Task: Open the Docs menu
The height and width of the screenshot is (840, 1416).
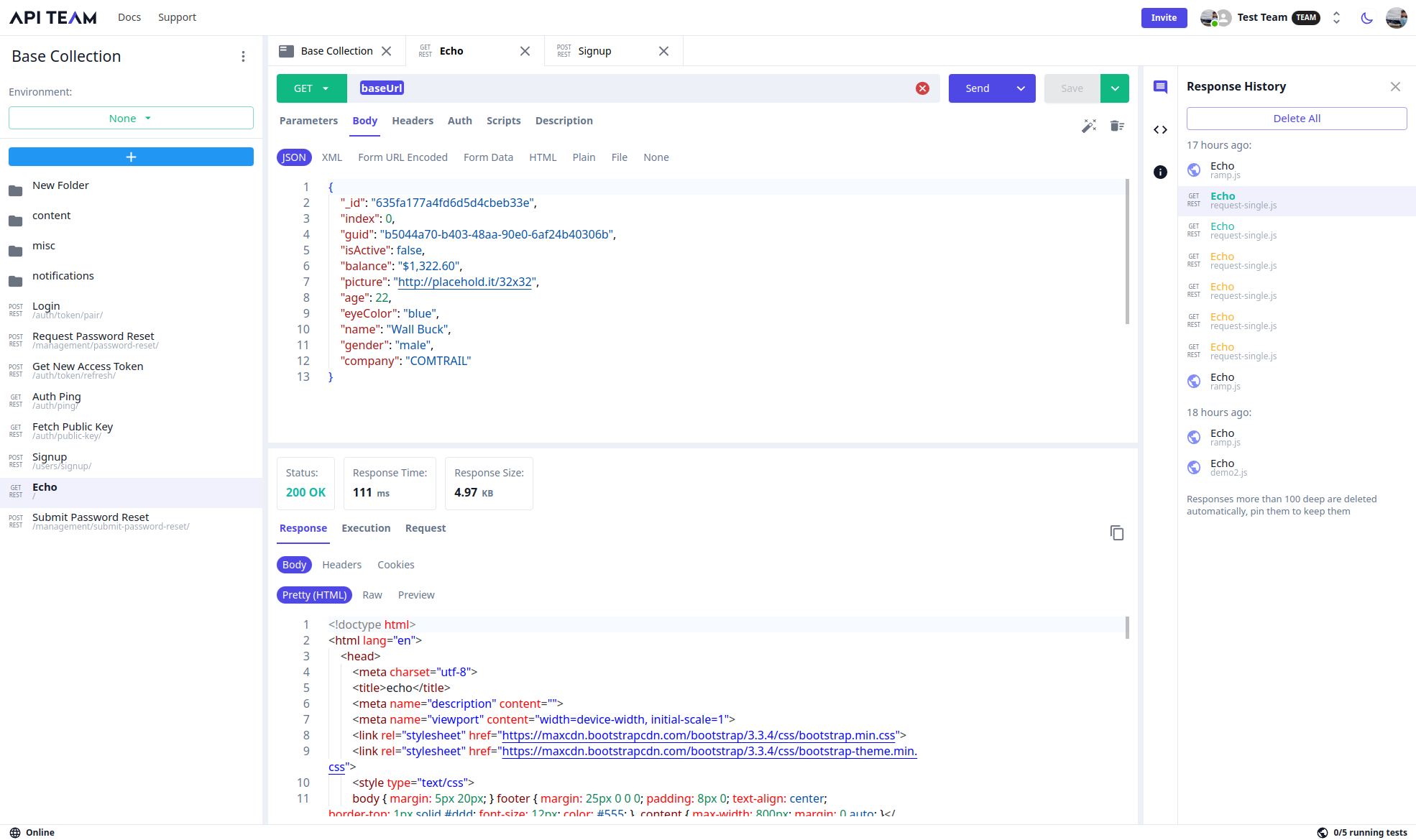Action: point(129,17)
